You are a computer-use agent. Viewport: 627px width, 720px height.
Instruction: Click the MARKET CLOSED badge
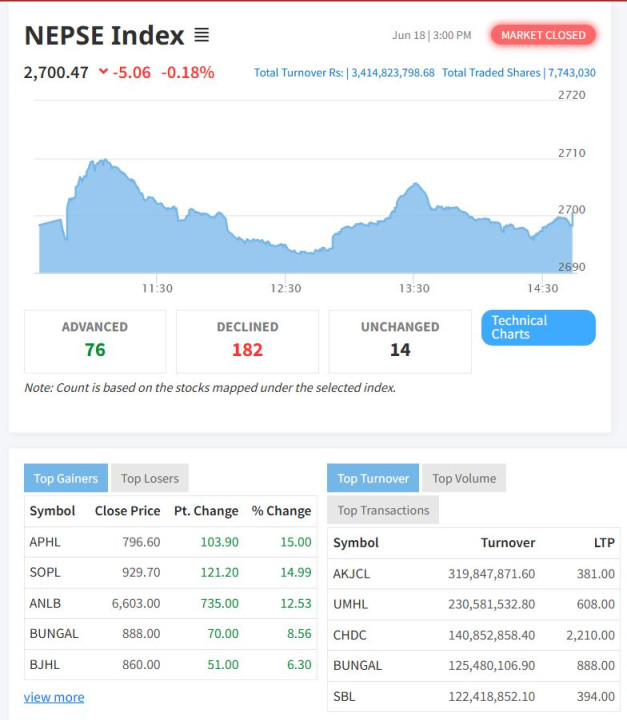(x=543, y=35)
